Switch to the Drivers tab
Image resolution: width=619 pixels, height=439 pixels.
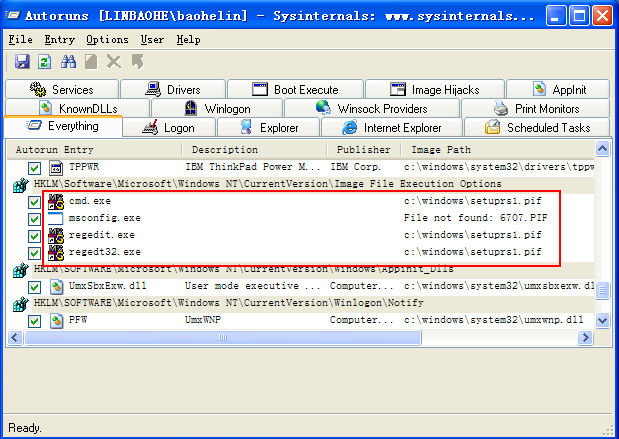click(x=173, y=89)
